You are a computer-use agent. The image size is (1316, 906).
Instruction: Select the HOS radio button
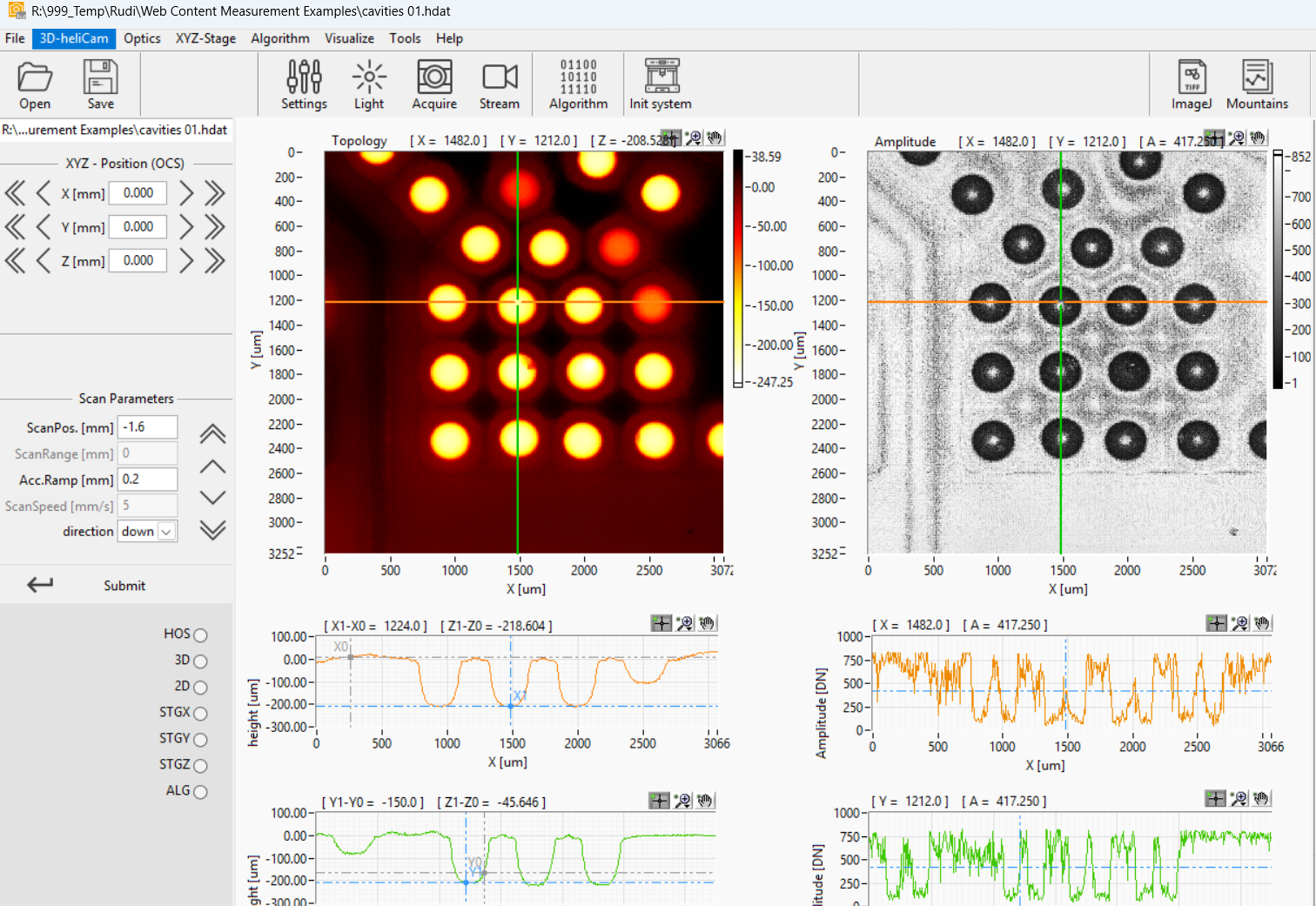pyautogui.click(x=200, y=635)
